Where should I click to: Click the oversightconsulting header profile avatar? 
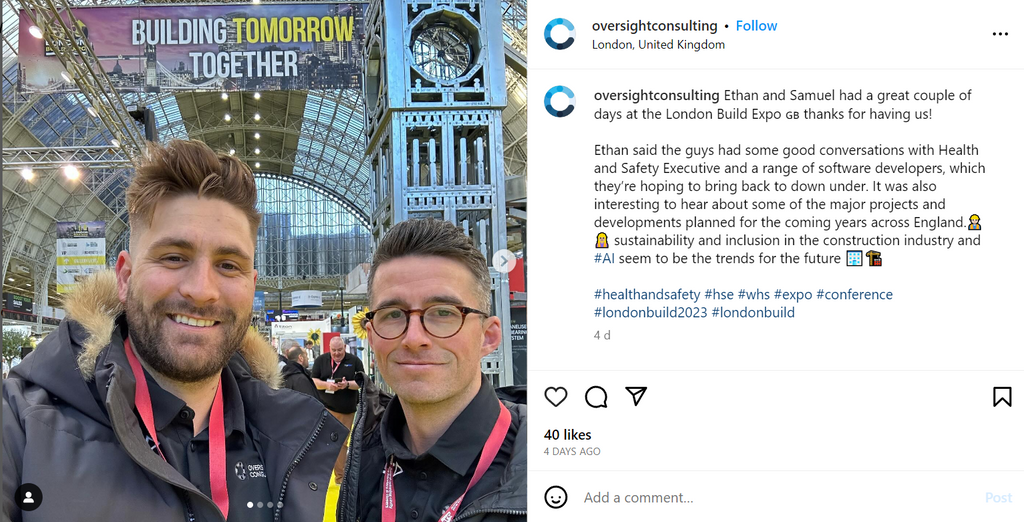tap(560, 34)
